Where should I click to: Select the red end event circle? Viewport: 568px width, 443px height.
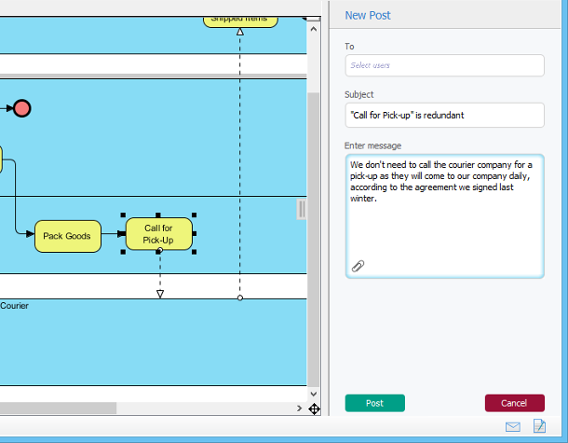22,108
